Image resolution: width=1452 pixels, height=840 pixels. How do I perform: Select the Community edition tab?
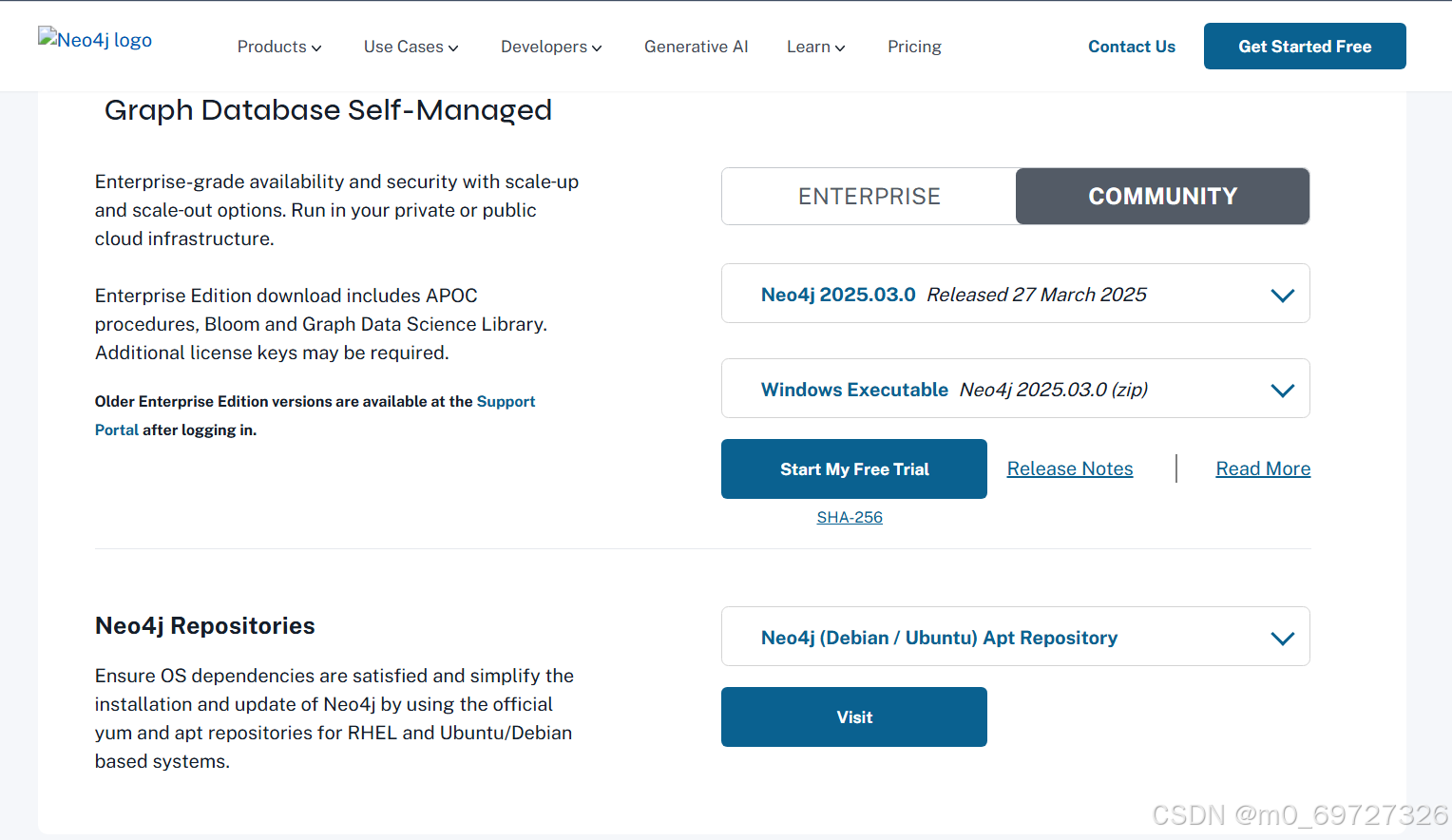[1162, 197]
